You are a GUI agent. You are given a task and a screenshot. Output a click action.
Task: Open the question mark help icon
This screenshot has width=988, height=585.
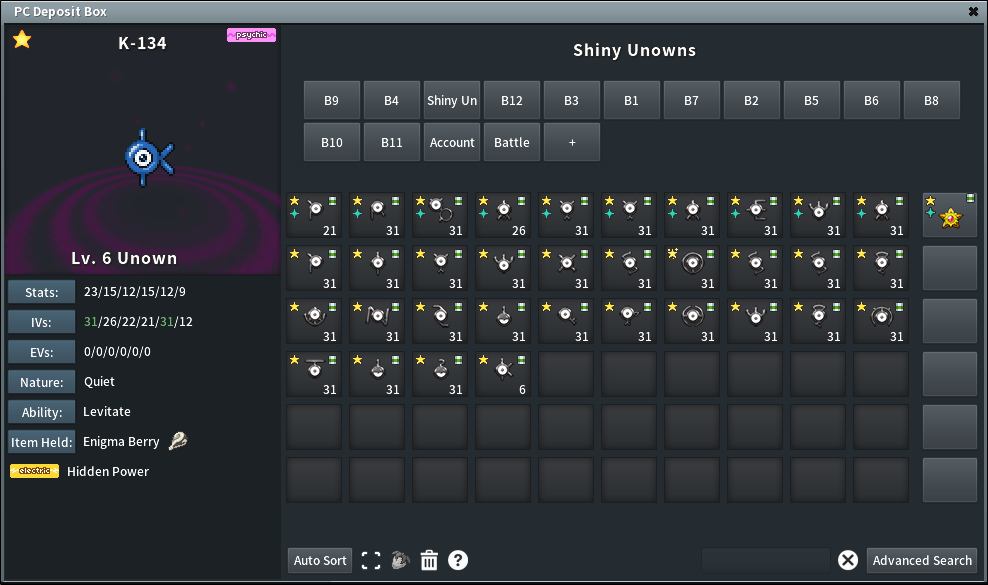tap(458, 560)
